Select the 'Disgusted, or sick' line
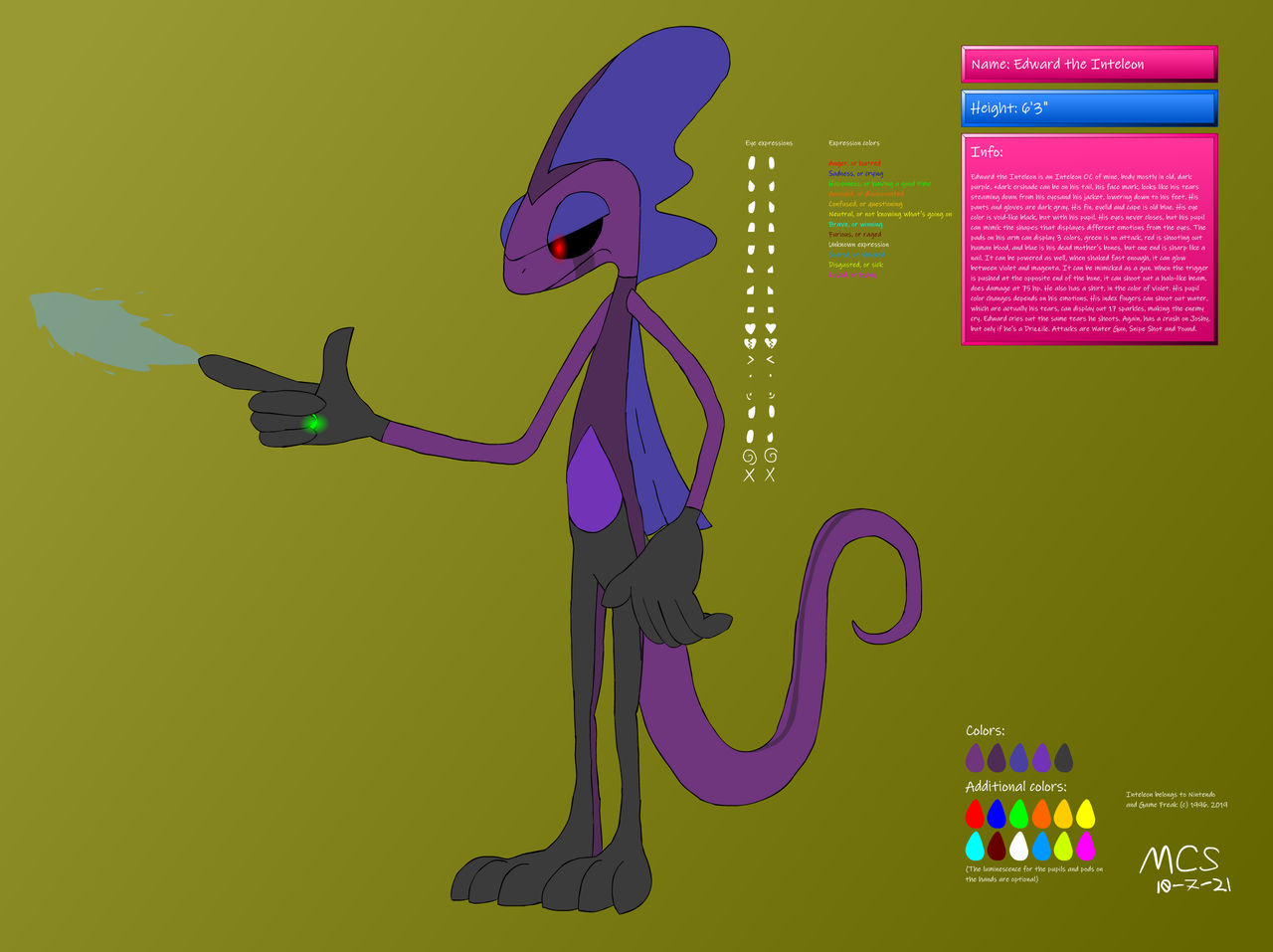The image size is (1273, 952). (855, 265)
